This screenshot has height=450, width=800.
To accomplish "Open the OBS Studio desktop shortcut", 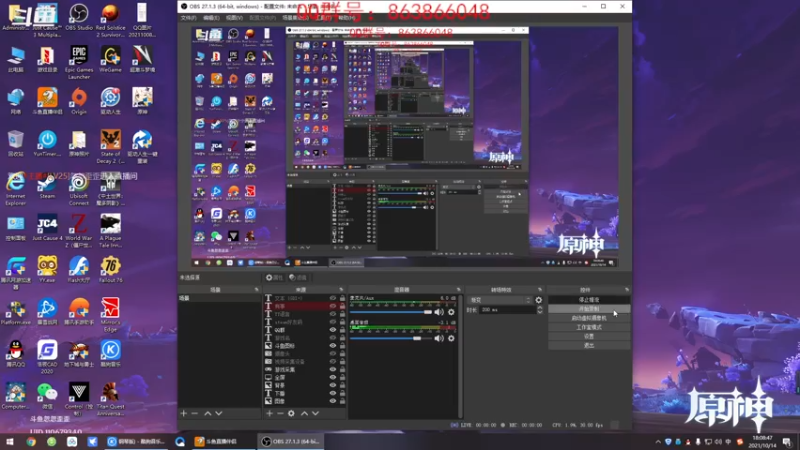I will tap(79, 18).
